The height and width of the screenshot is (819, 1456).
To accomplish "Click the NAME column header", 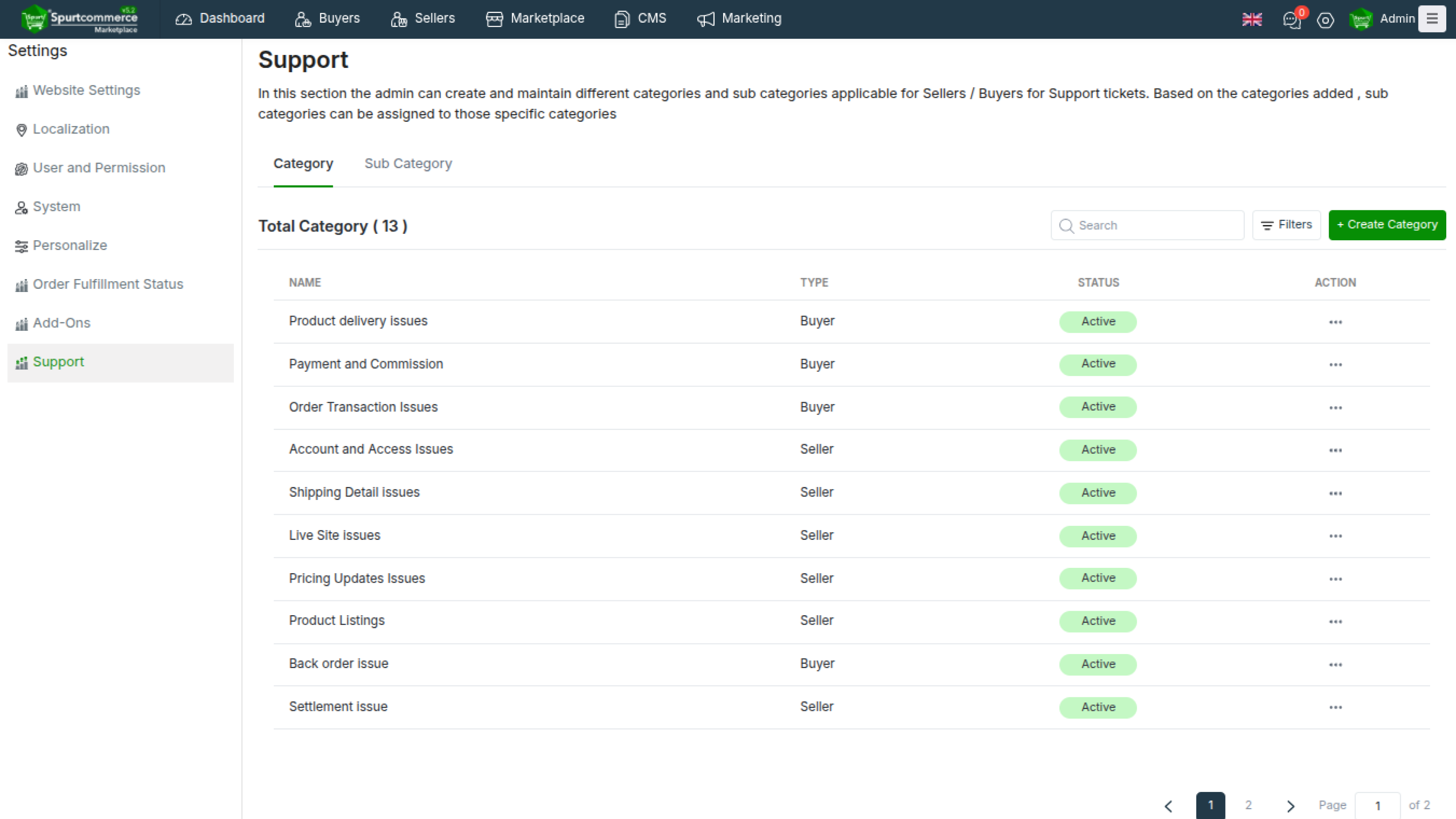I will [x=305, y=283].
